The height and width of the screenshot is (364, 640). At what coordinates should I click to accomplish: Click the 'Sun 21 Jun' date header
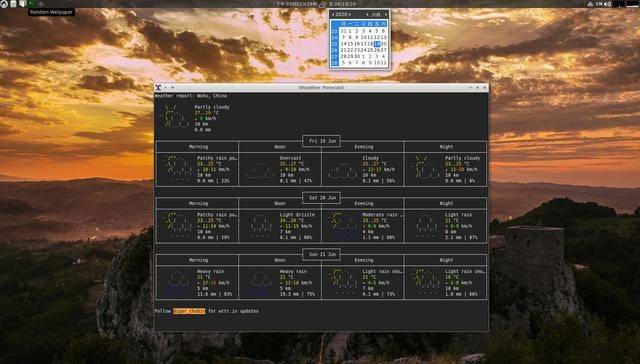(x=322, y=254)
